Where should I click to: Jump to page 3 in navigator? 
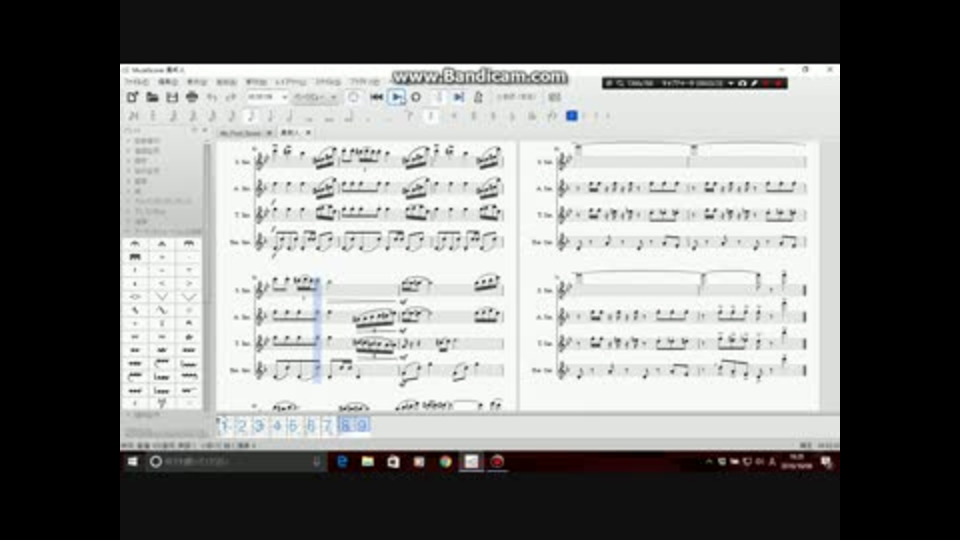click(259, 426)
